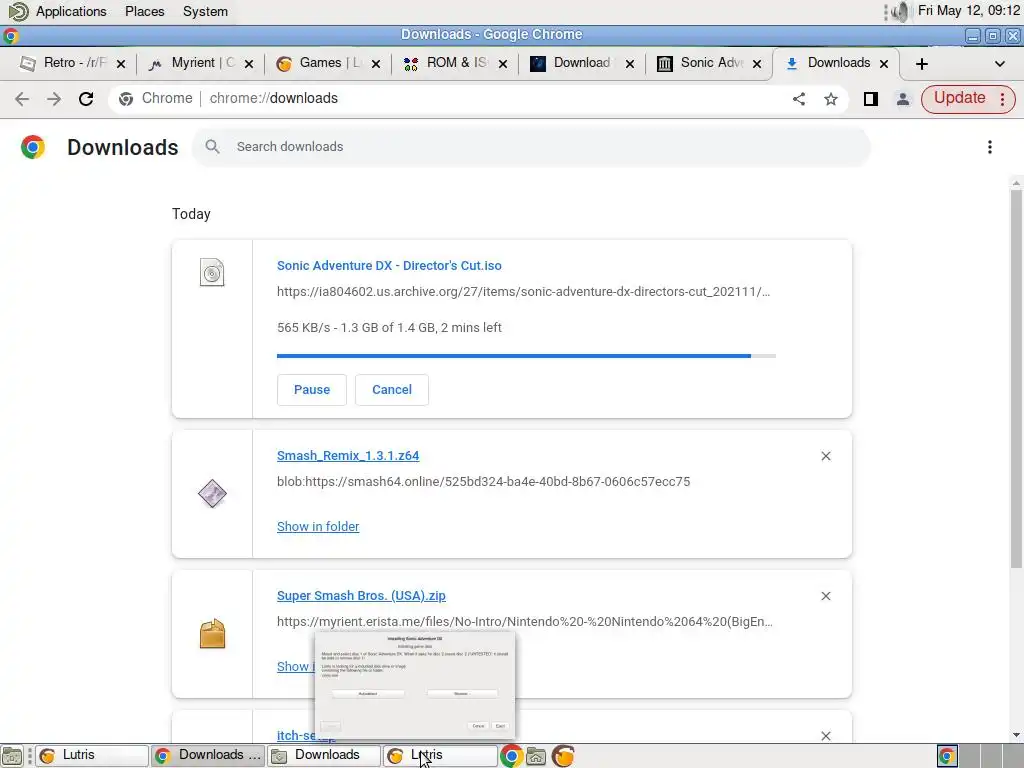Open the file manager bottom panel icon
This screenshot has width=1024, height=768.
pyautogui.click(x=536, y=756)
